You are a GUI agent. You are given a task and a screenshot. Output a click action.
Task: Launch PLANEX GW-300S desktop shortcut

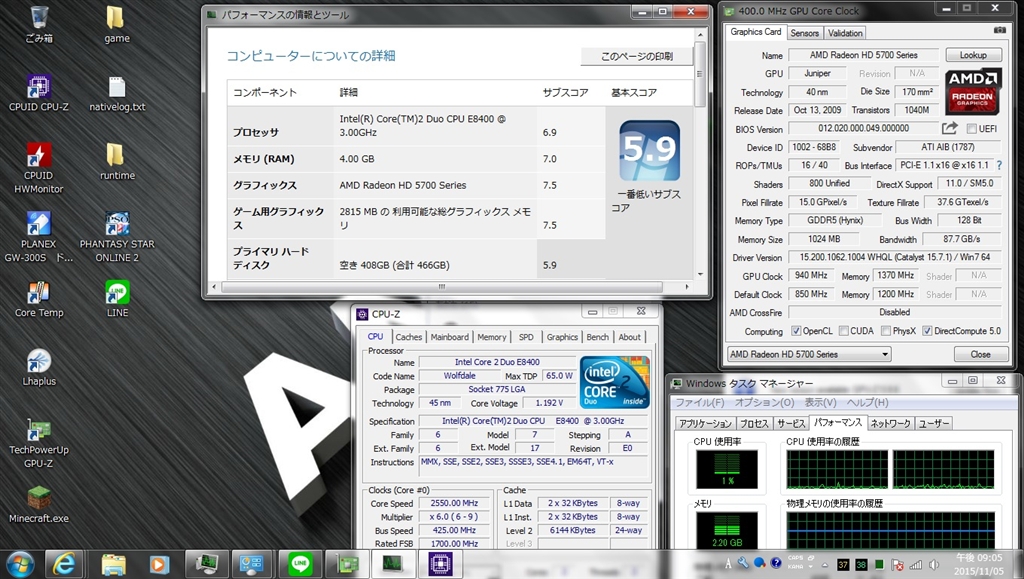tap(39, 236)
